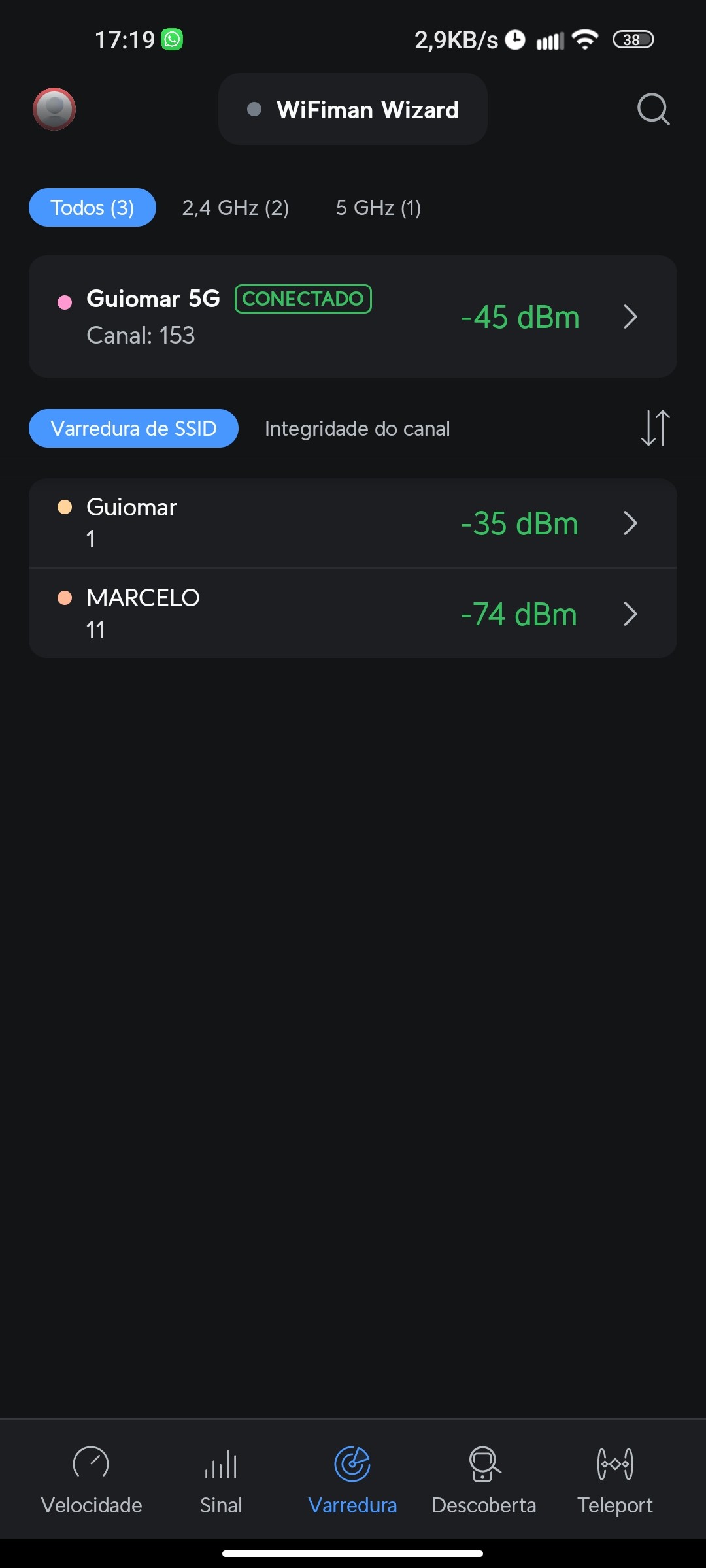The height and width of the screenshot is (1568, 706).
Task: Switch to Integridade do canal view
Action: coord(357,429)
